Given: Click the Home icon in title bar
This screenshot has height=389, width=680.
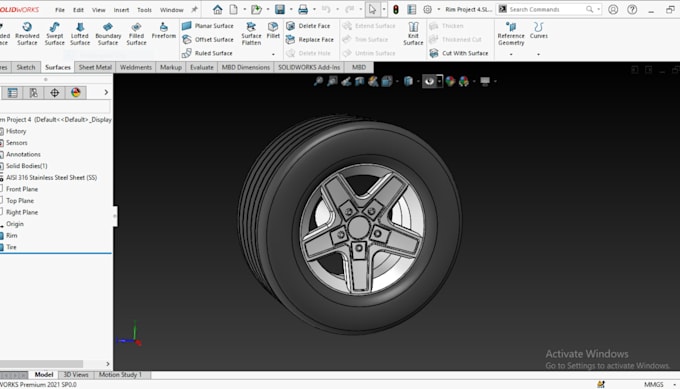Looking at the screenshot, I should tap(217, 9).
